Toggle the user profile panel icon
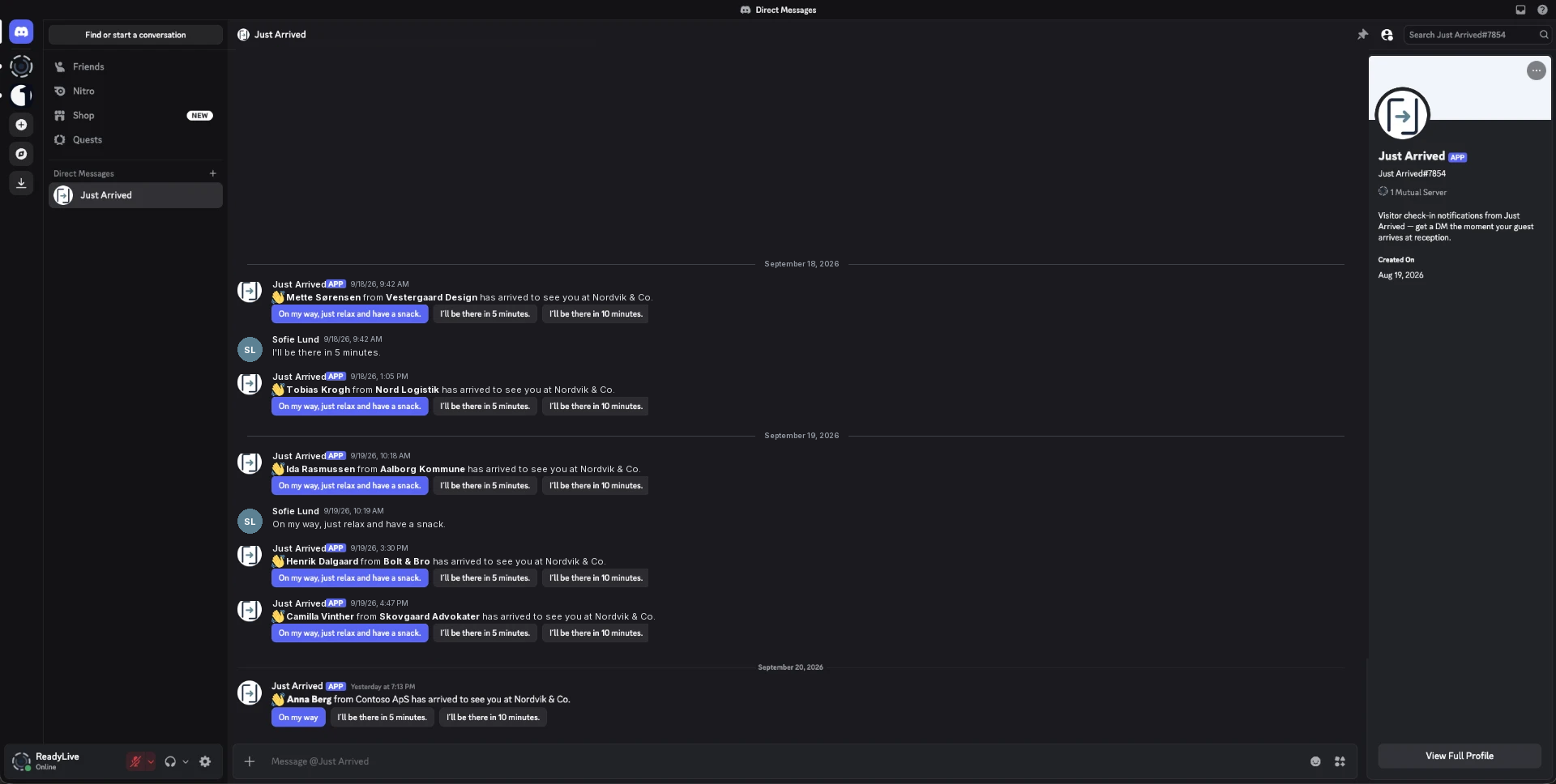Viewport: 1556px width, 784px height. (x=1387, y=35)
